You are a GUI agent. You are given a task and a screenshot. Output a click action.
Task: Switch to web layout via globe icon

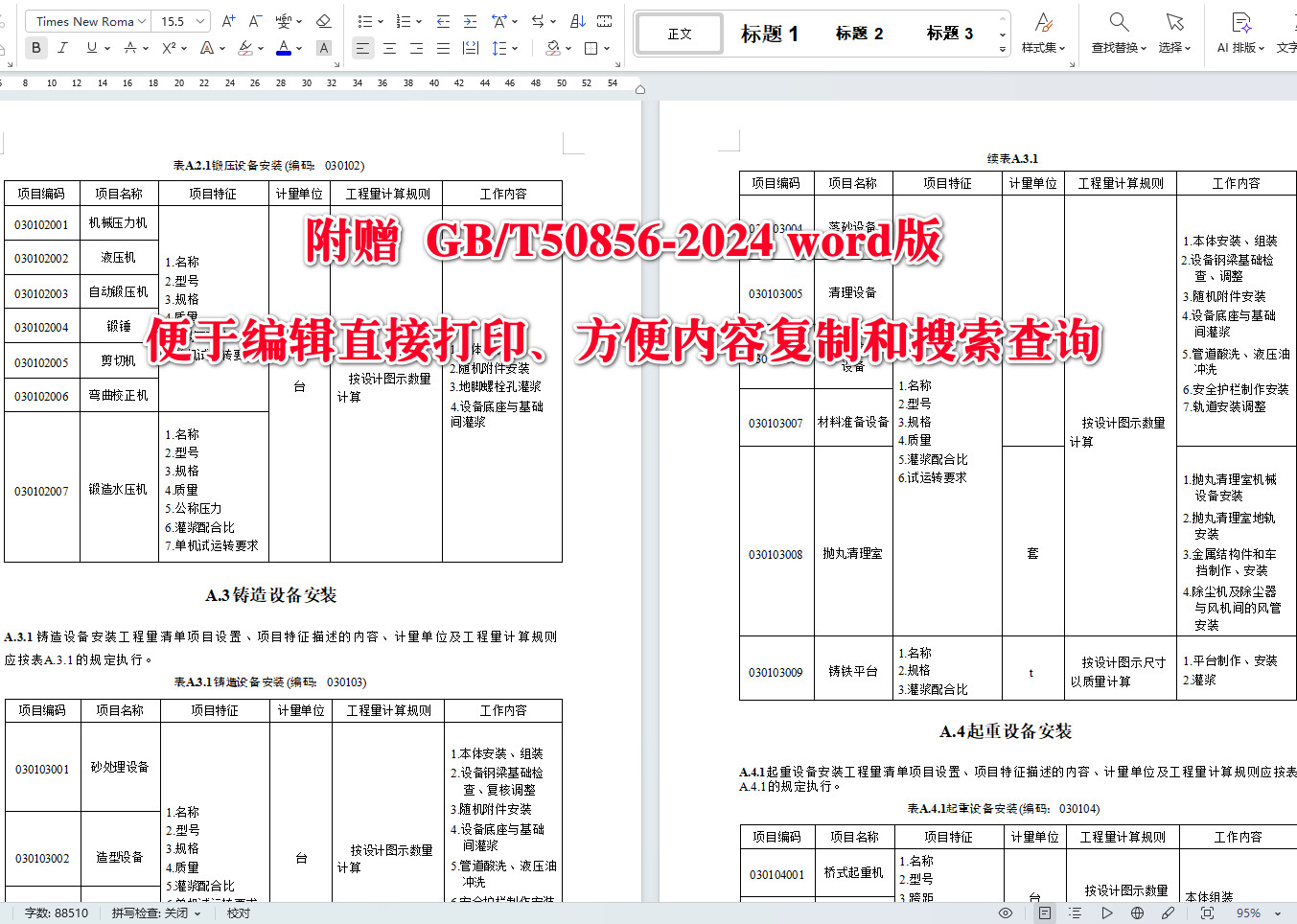point(1138,912)
